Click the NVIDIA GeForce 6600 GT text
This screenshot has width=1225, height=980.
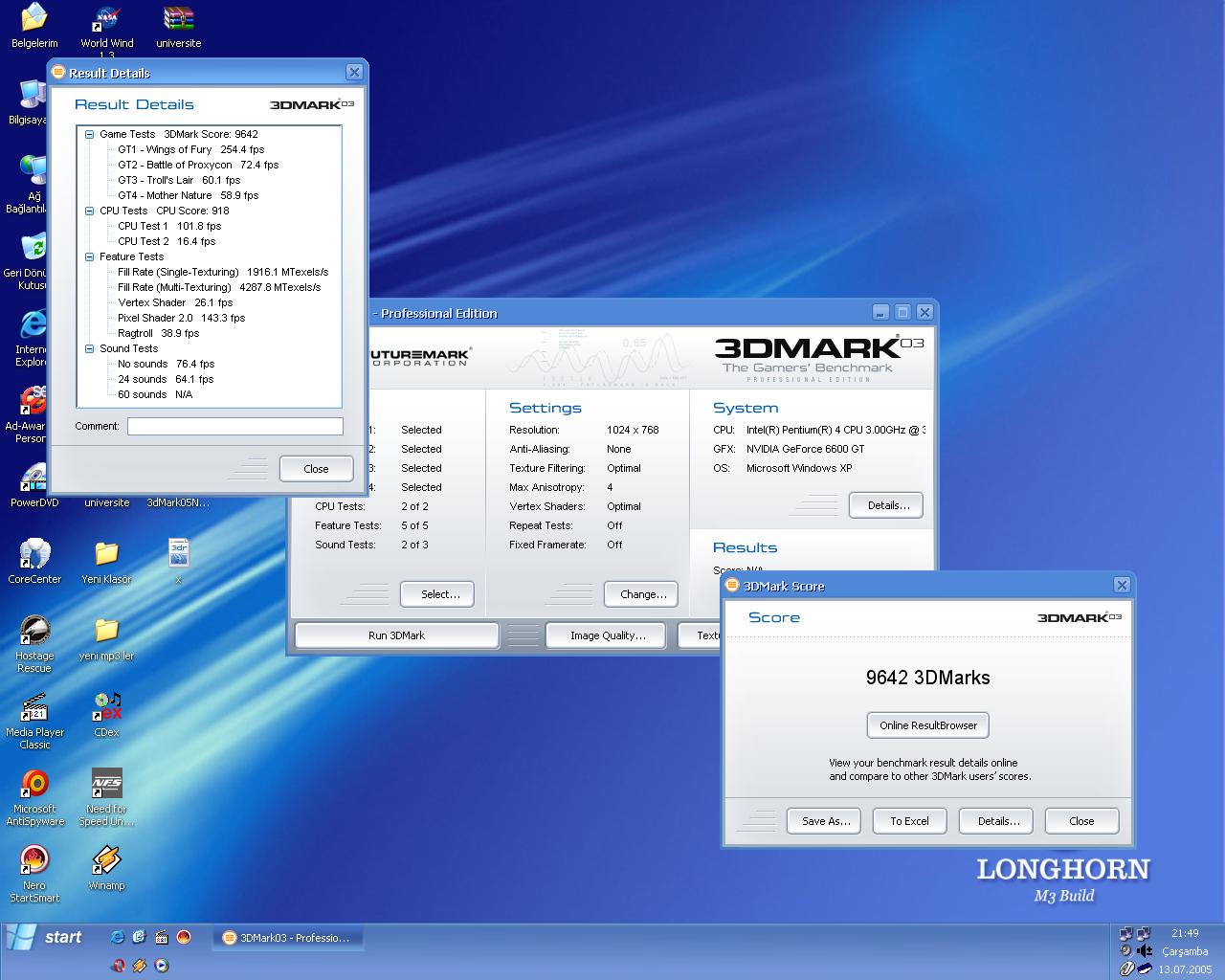pyautogui.click(x=805, y=449)
